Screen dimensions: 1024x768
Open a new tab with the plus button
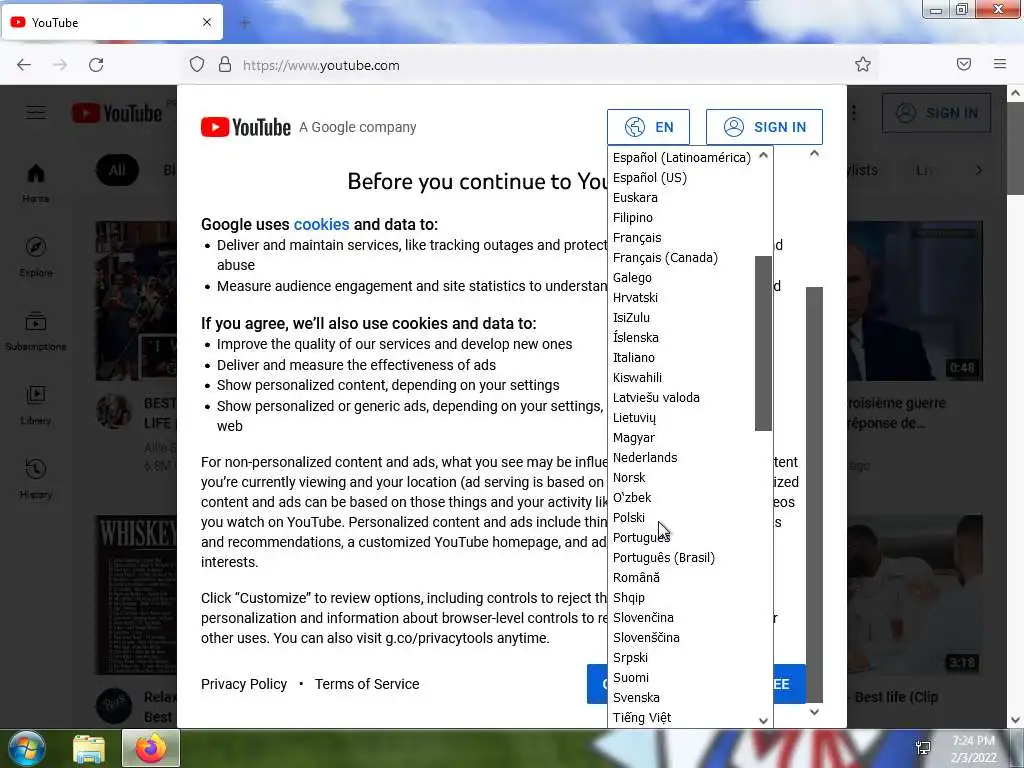pos(245,23)
